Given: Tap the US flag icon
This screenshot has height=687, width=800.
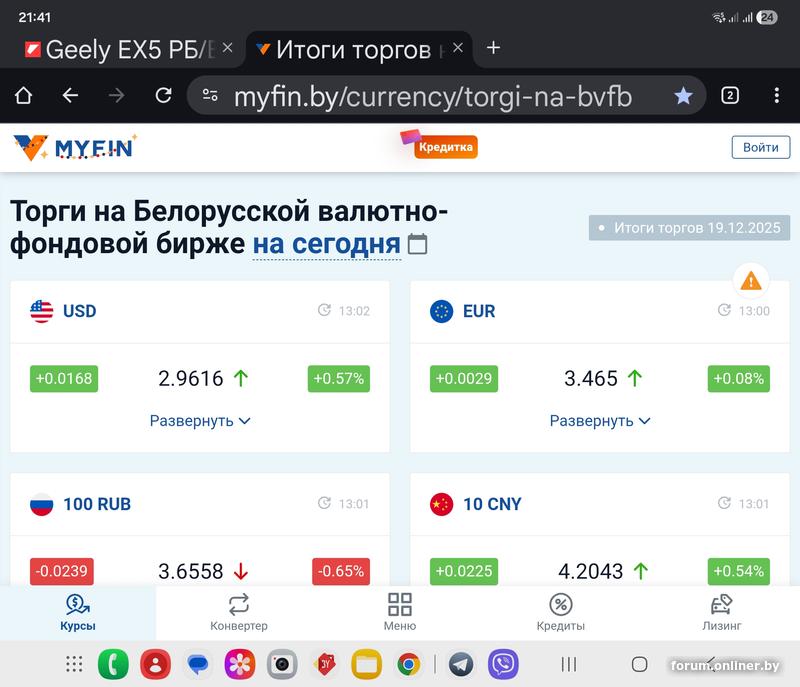Looking at the screenshot, I should coord(41,311).
